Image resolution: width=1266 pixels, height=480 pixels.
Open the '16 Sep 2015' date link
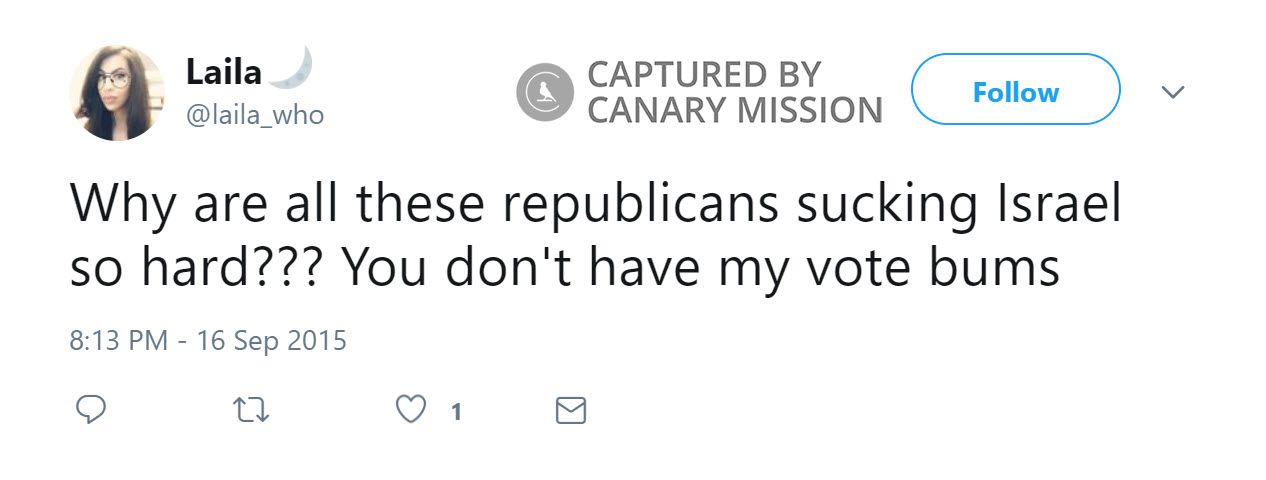[271, 340]
